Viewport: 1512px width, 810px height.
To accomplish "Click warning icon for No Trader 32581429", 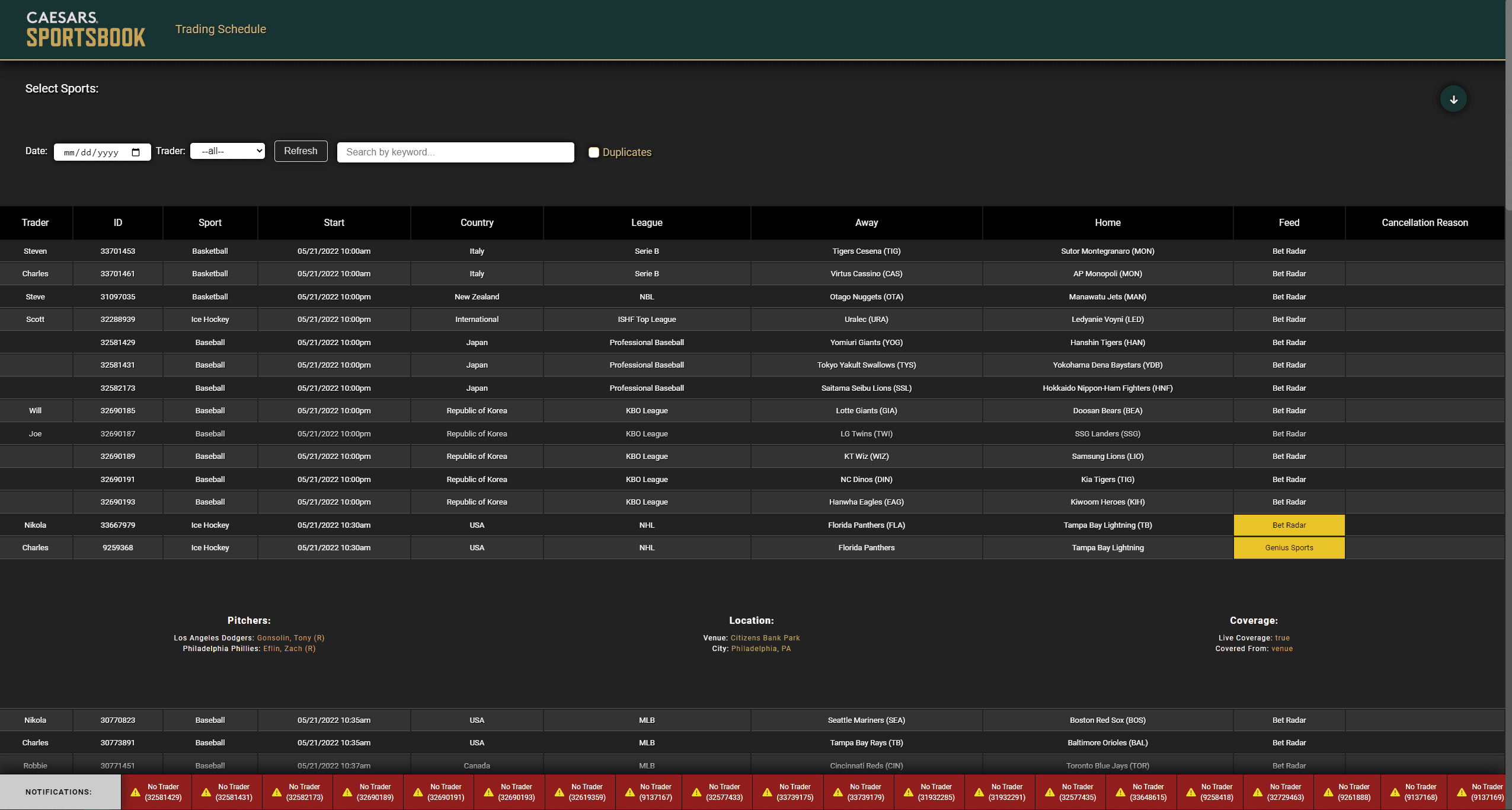I will click(135, 792).
